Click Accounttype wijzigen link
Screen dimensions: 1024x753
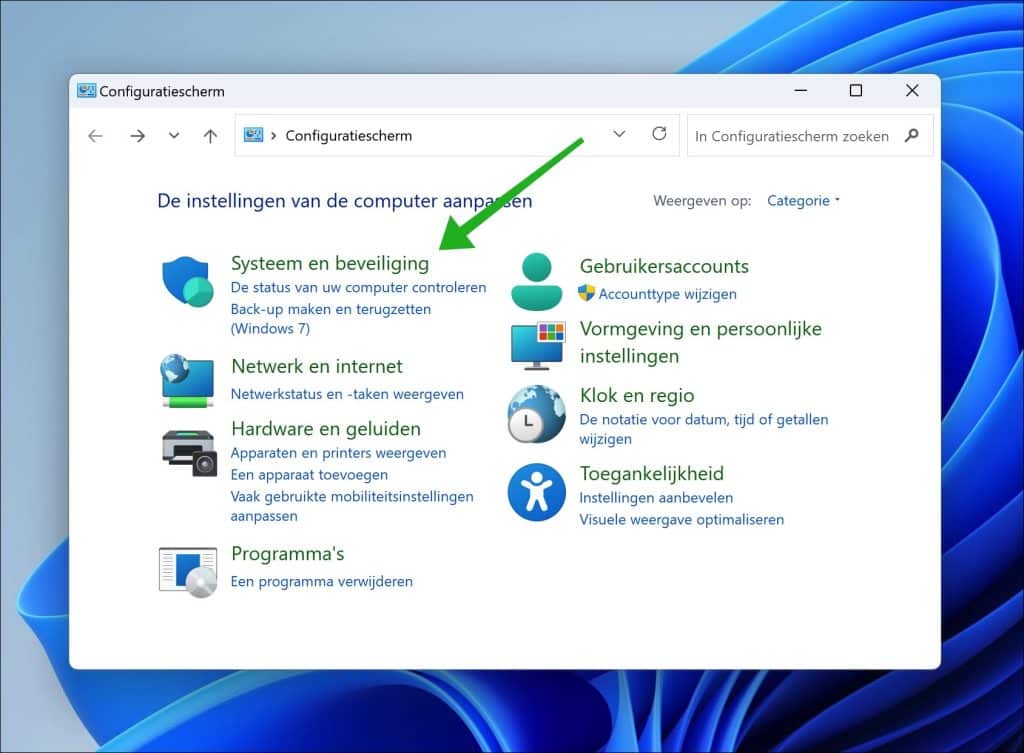tap(667, 294)
